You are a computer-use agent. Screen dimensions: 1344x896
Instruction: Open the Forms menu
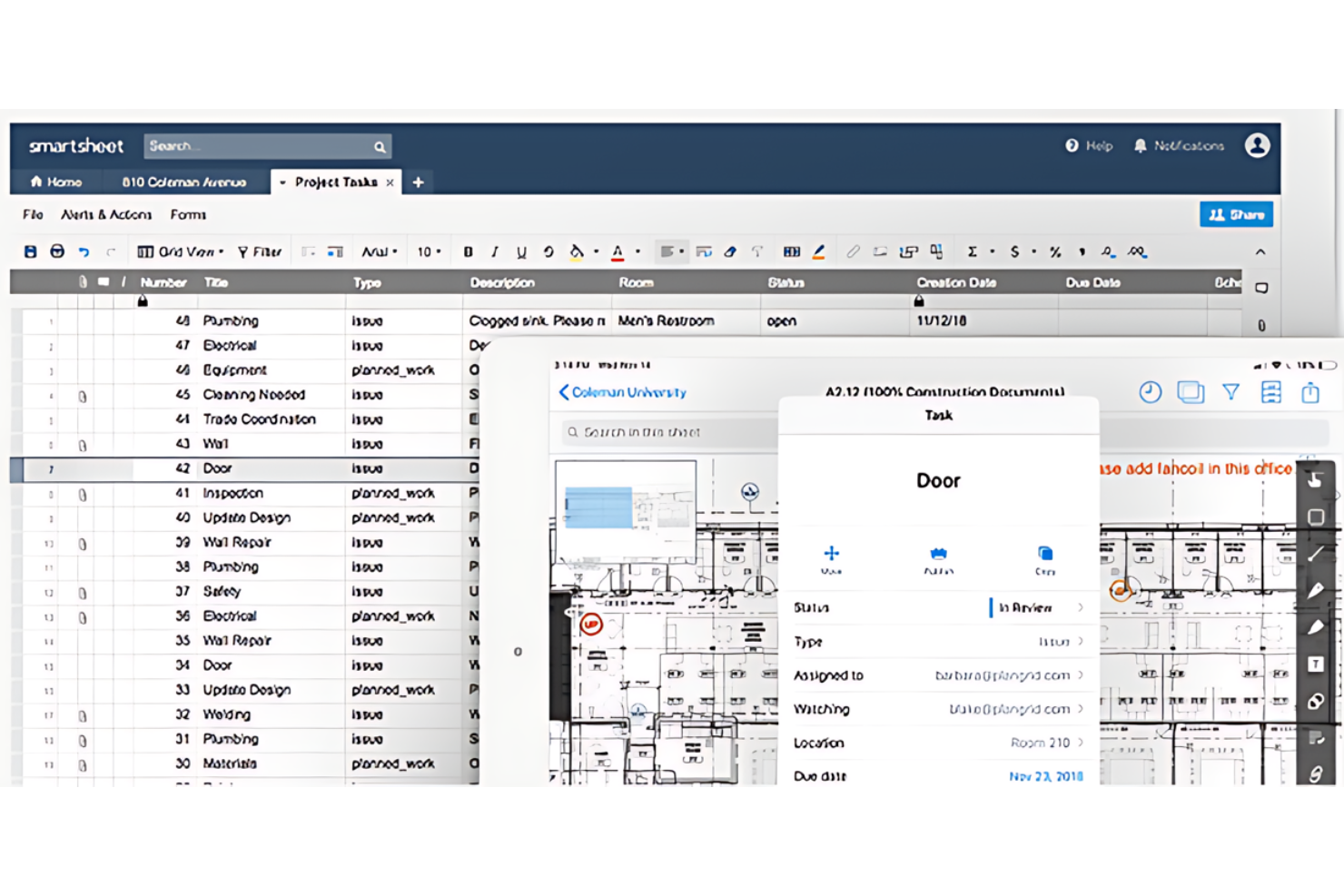click(x=188, y=215)
